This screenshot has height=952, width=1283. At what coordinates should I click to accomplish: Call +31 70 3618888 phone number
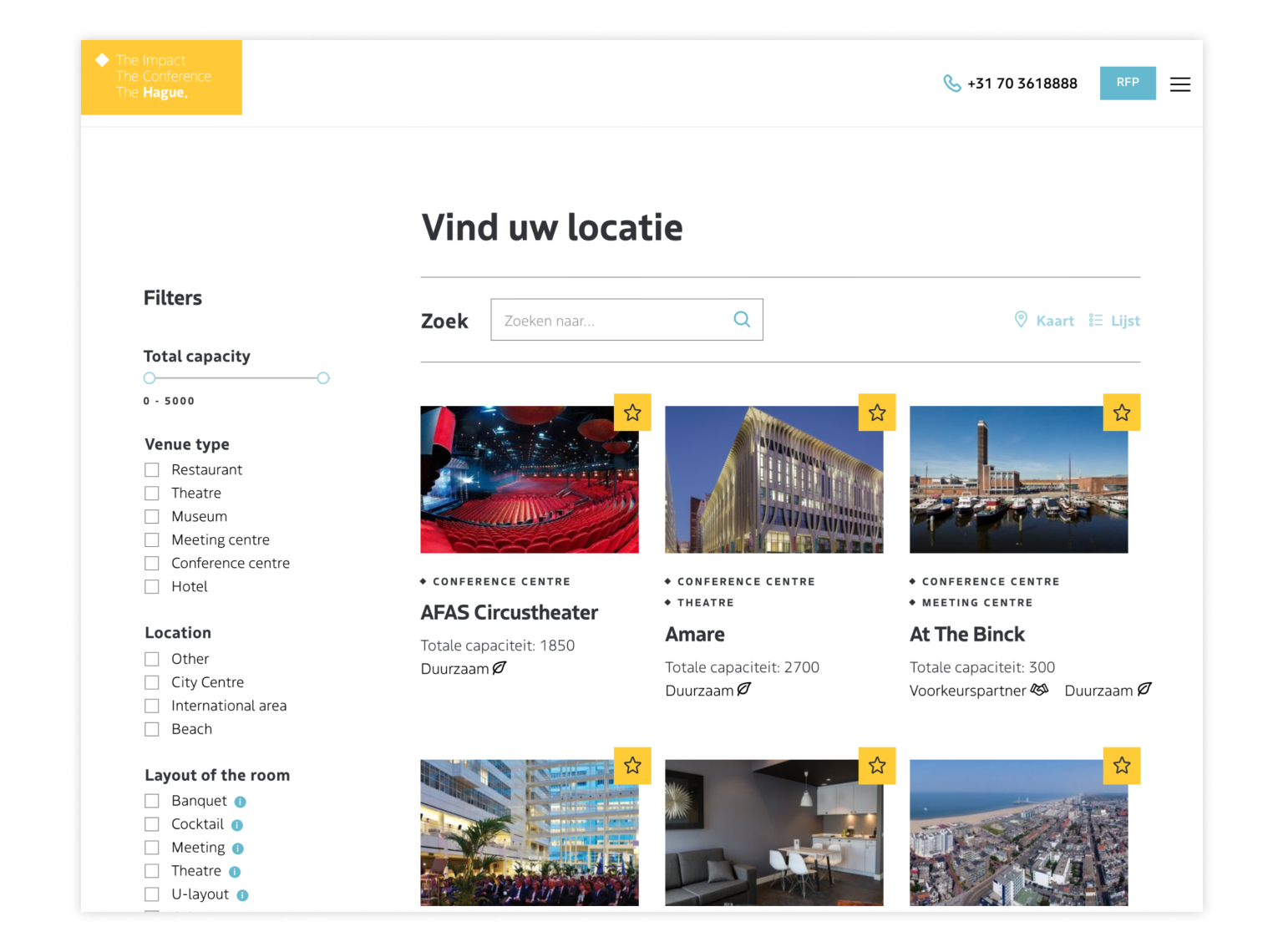click(1022, 84)
